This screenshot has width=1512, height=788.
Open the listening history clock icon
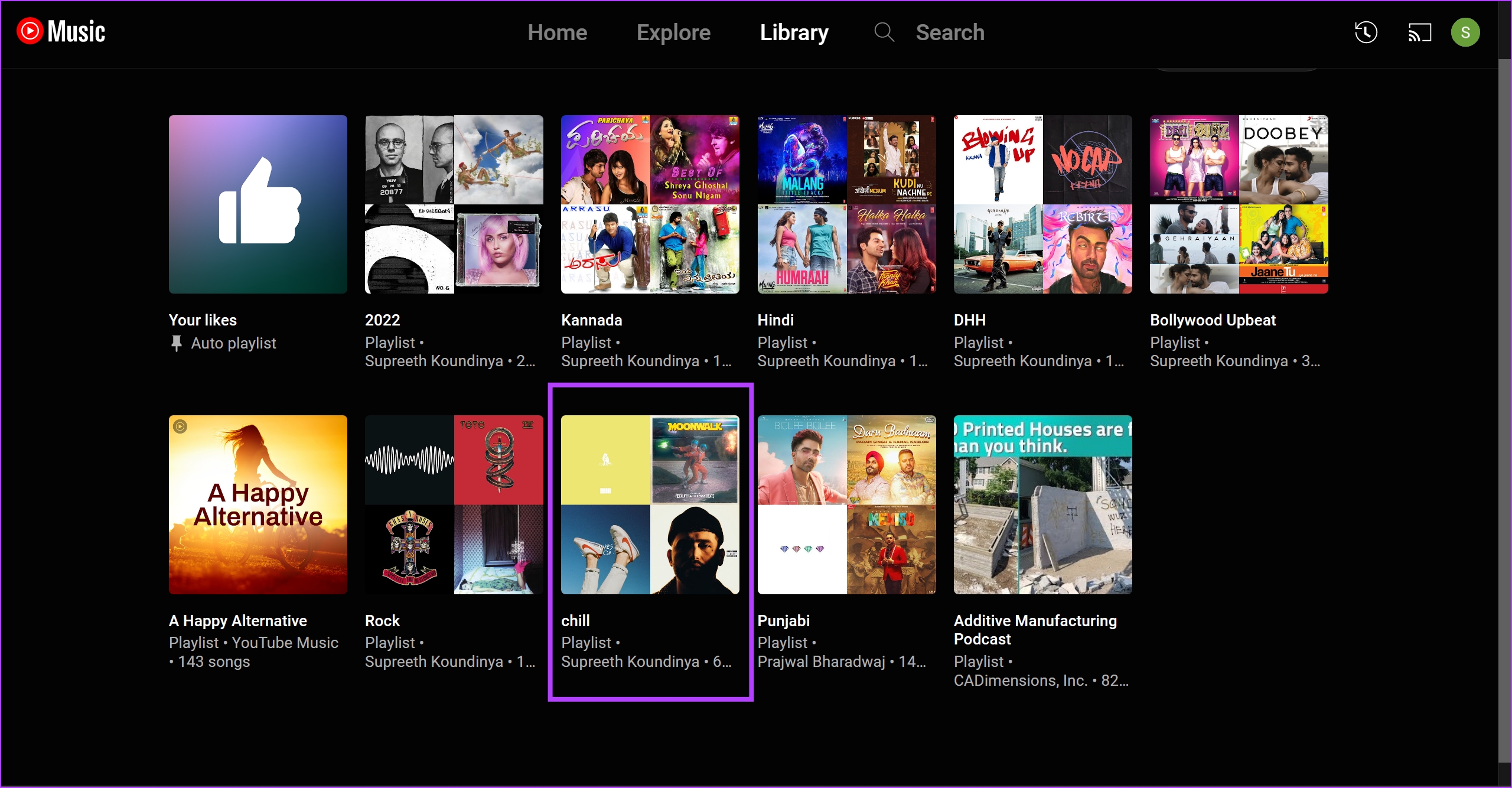click(1366, 32)
